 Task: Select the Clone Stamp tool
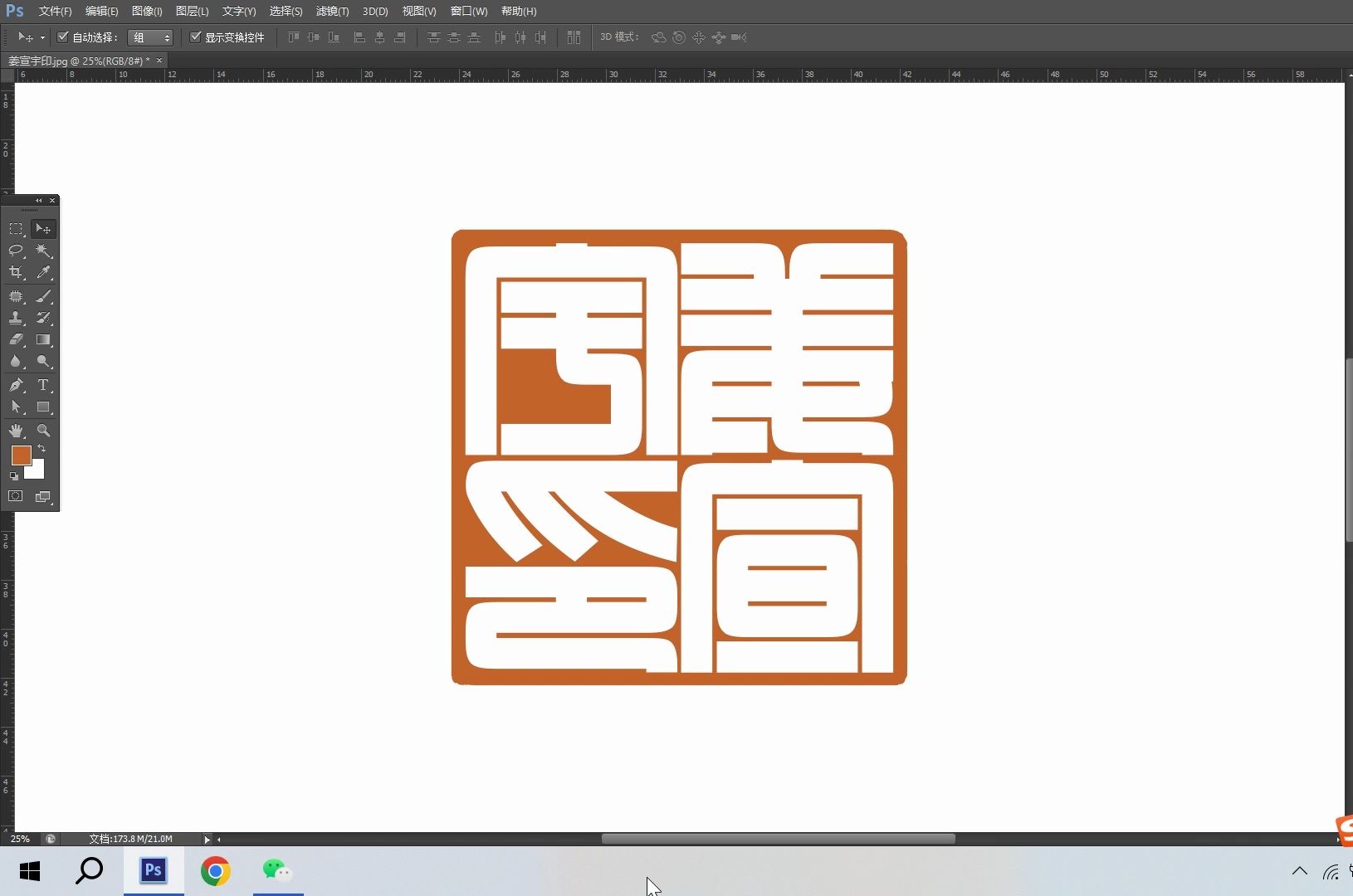pyautogui.click(x=16, y=318)
